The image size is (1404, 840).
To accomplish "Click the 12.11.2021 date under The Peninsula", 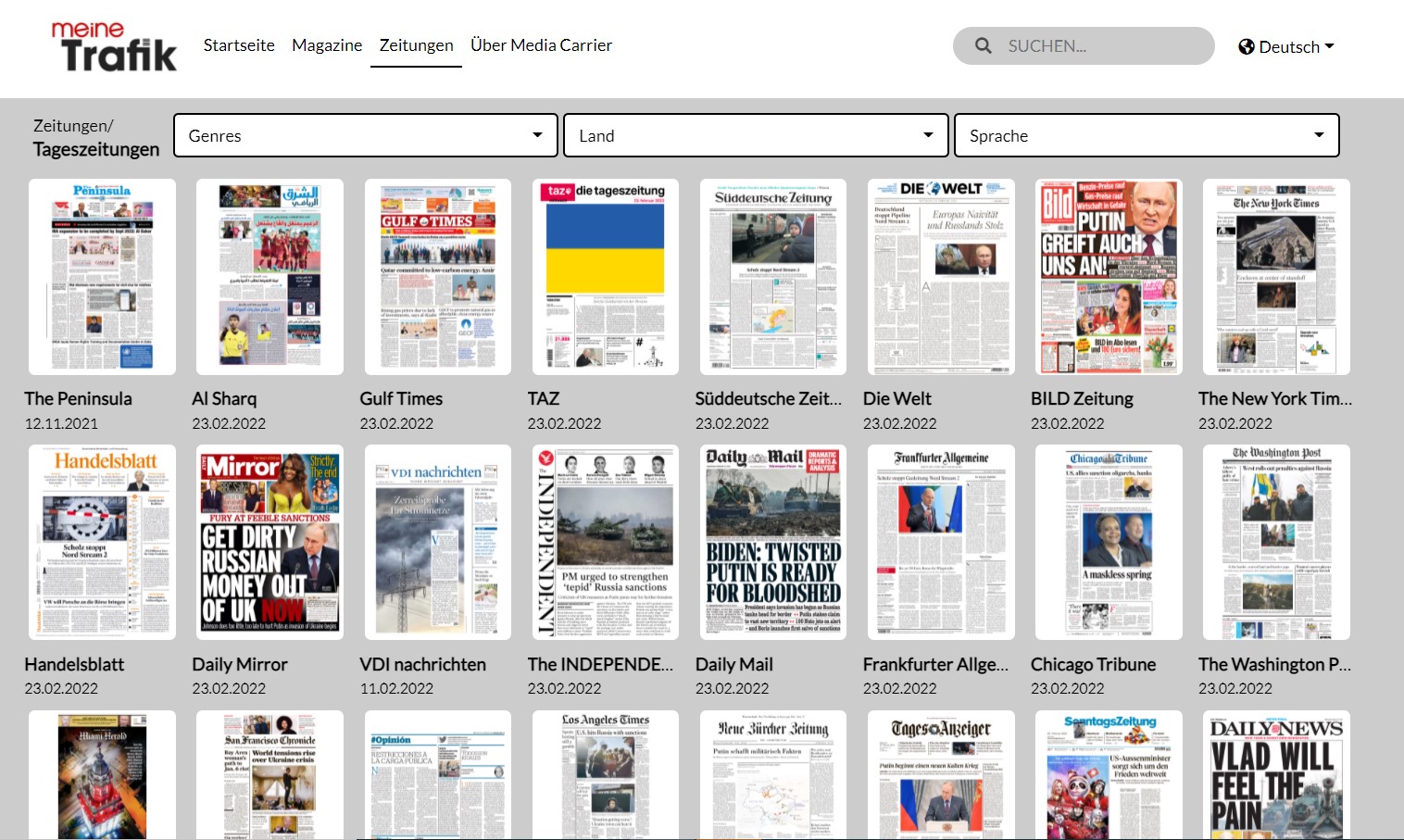I will 61,423.
